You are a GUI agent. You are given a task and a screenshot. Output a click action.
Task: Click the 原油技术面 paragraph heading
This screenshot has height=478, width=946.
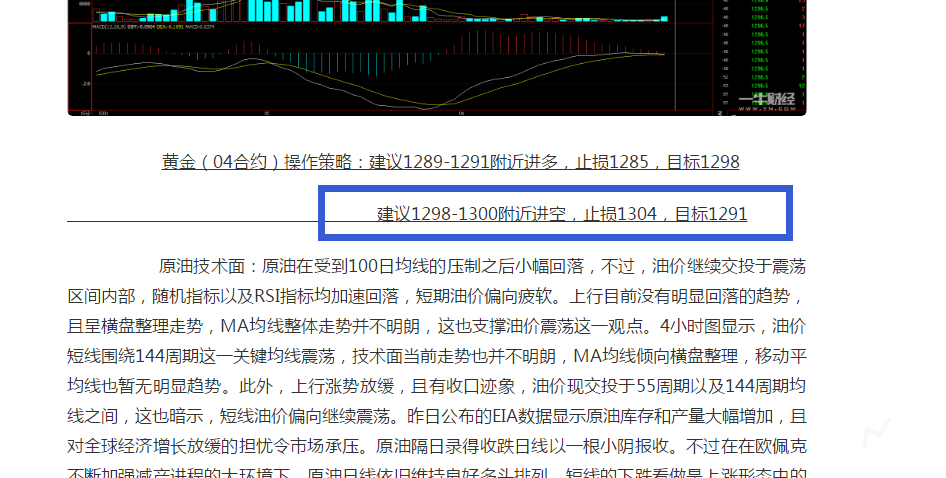205,267
